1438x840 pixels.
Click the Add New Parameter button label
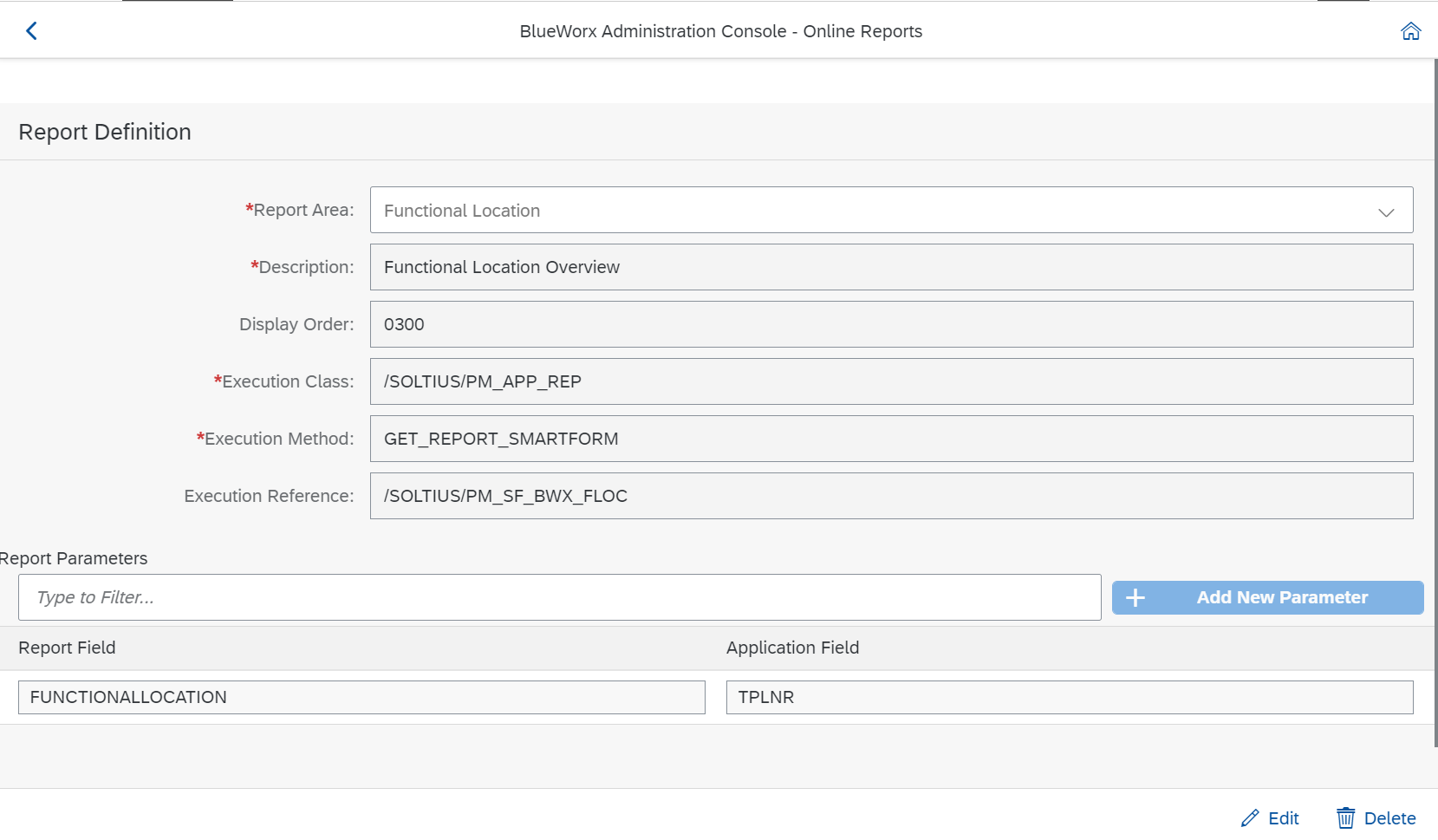point(1282,597)
